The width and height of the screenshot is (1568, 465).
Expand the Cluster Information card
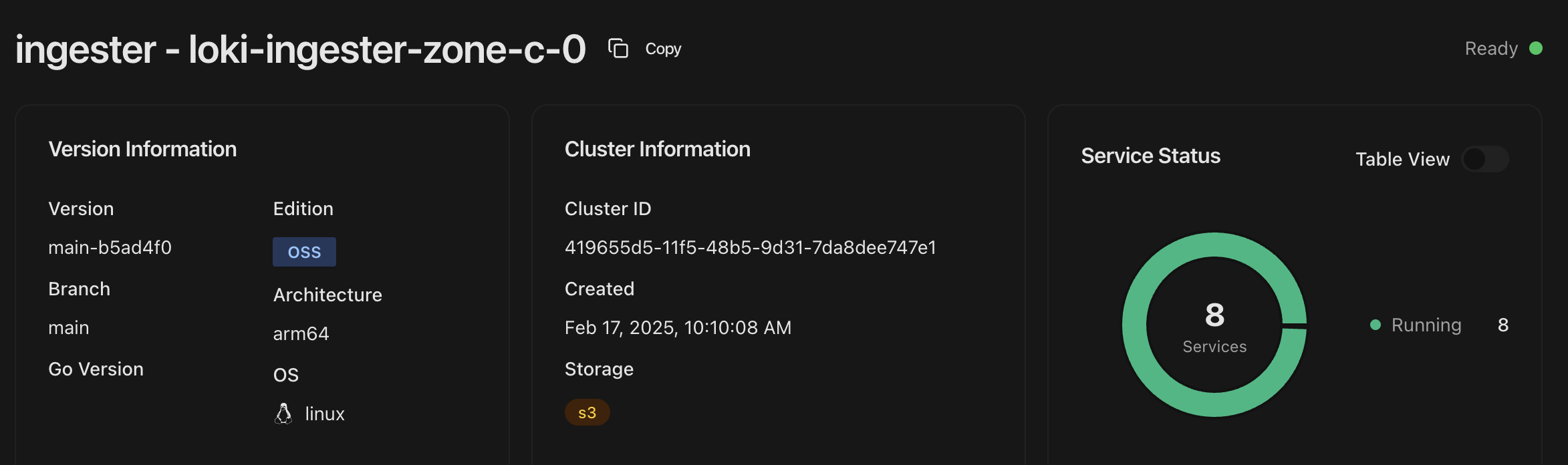[x=658, y=148]
